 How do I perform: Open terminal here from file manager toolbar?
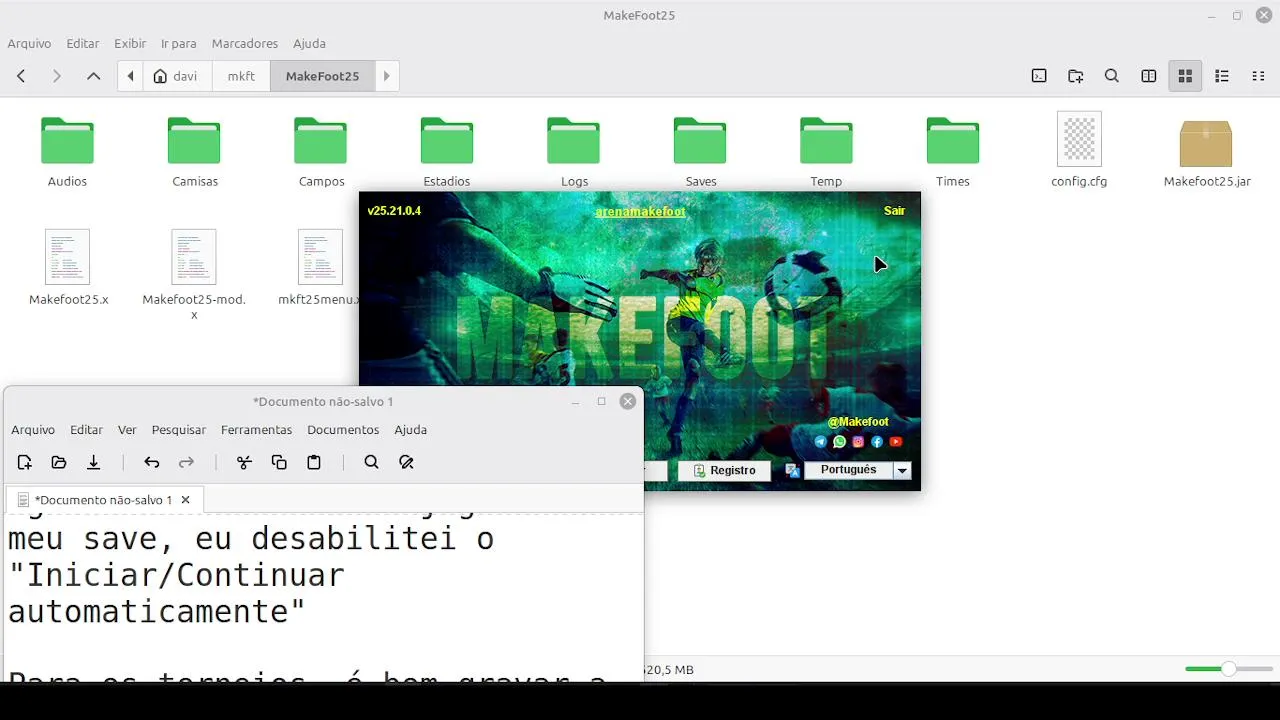(x=1039, y=76)
